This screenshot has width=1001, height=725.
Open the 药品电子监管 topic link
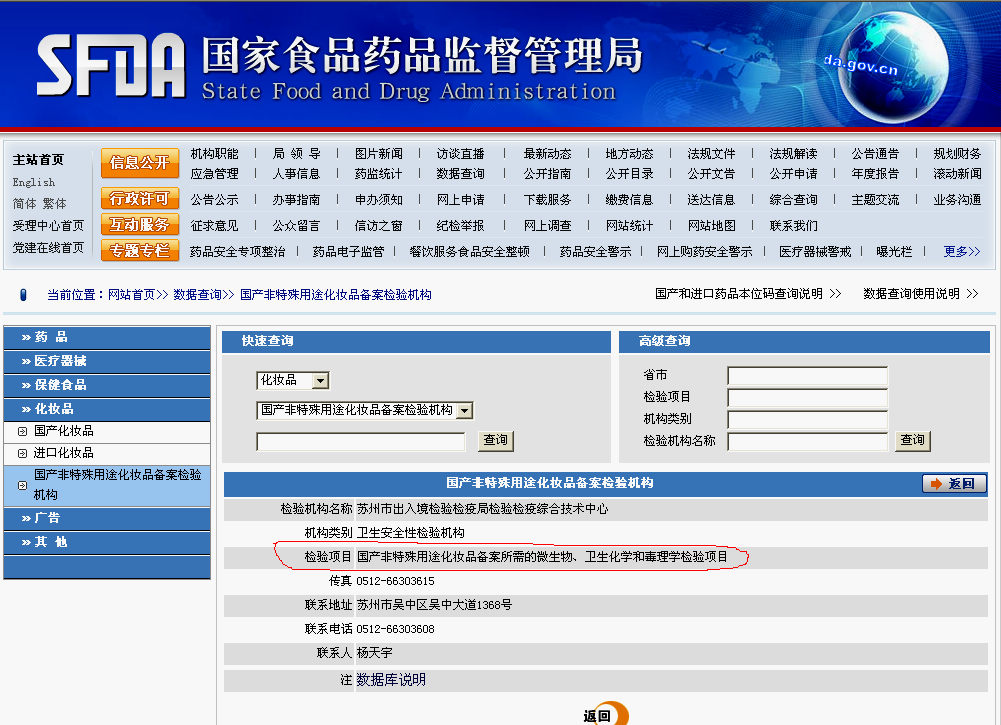click(349, 252)
